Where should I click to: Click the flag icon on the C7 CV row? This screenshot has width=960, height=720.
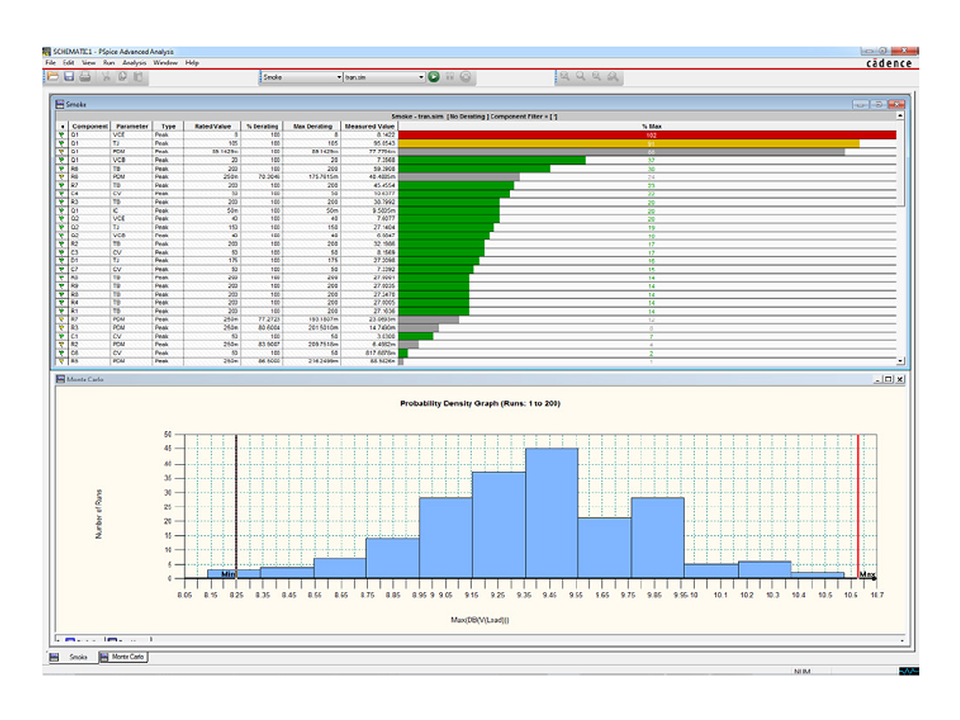tap(61, 269)
